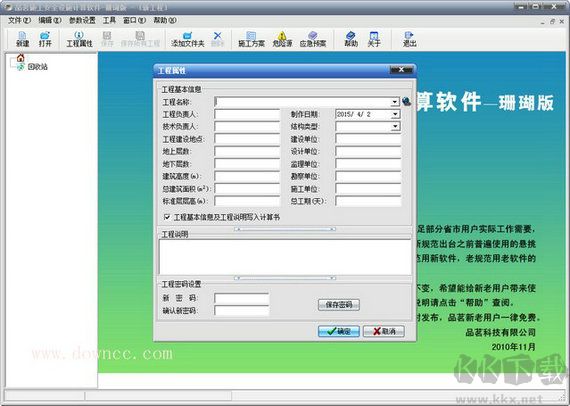The image size is (570, 406).
Task: Open the 制作日期 date picker dropdown
Action: tap(395, 114)
